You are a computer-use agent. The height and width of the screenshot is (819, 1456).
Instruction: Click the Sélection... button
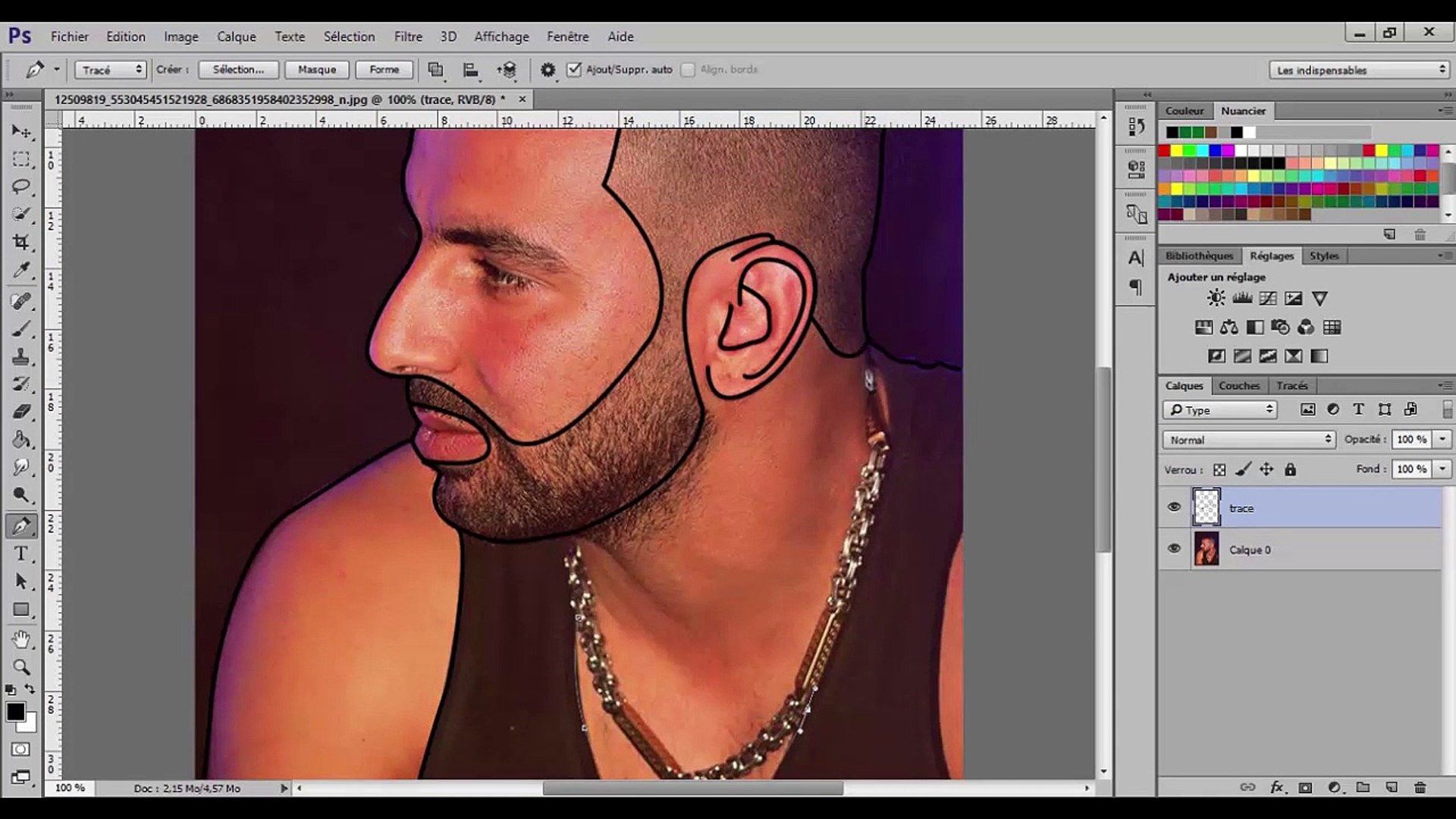pos(238,70)
